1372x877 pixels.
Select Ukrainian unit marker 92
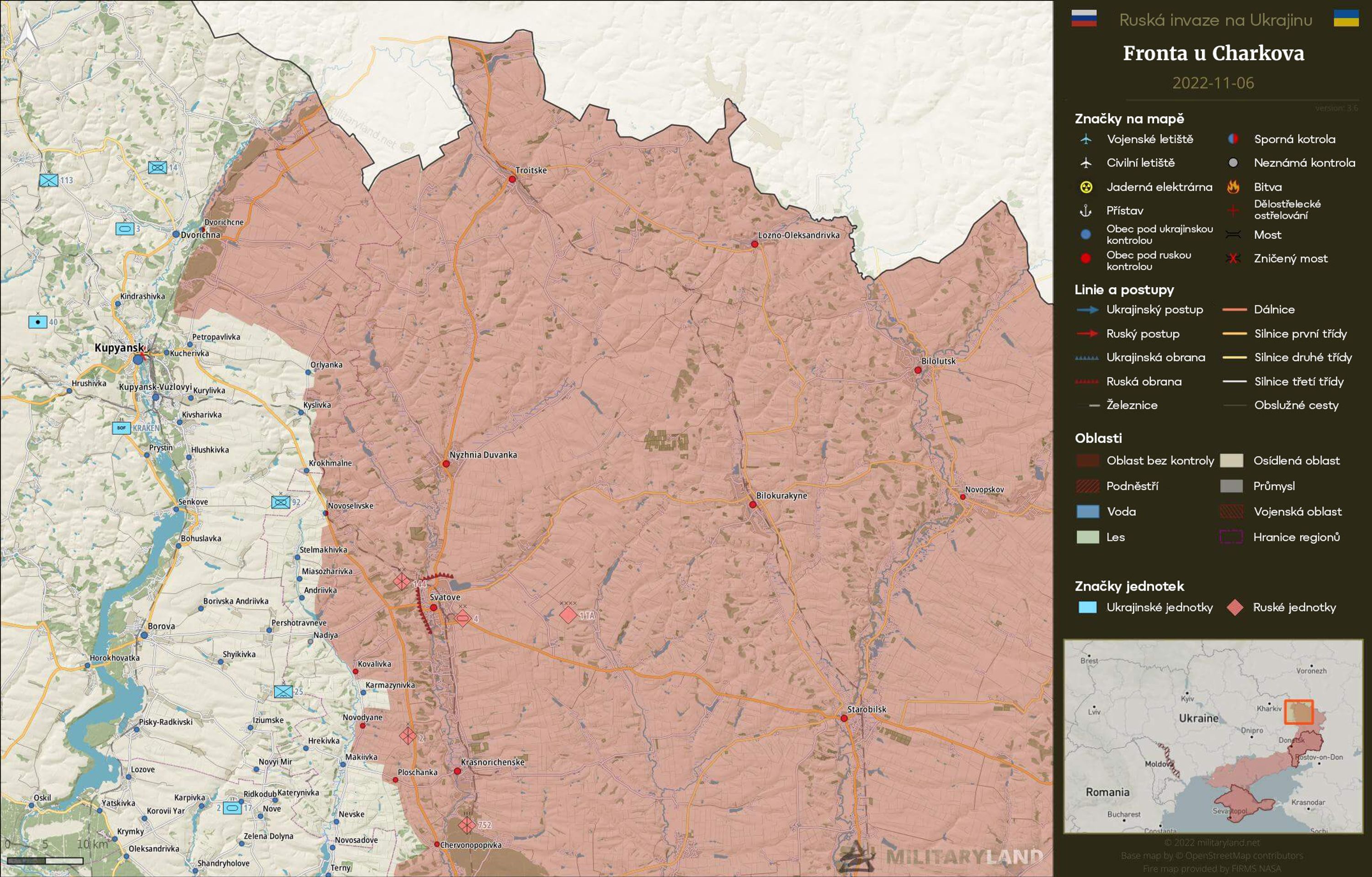pos(280,502)
